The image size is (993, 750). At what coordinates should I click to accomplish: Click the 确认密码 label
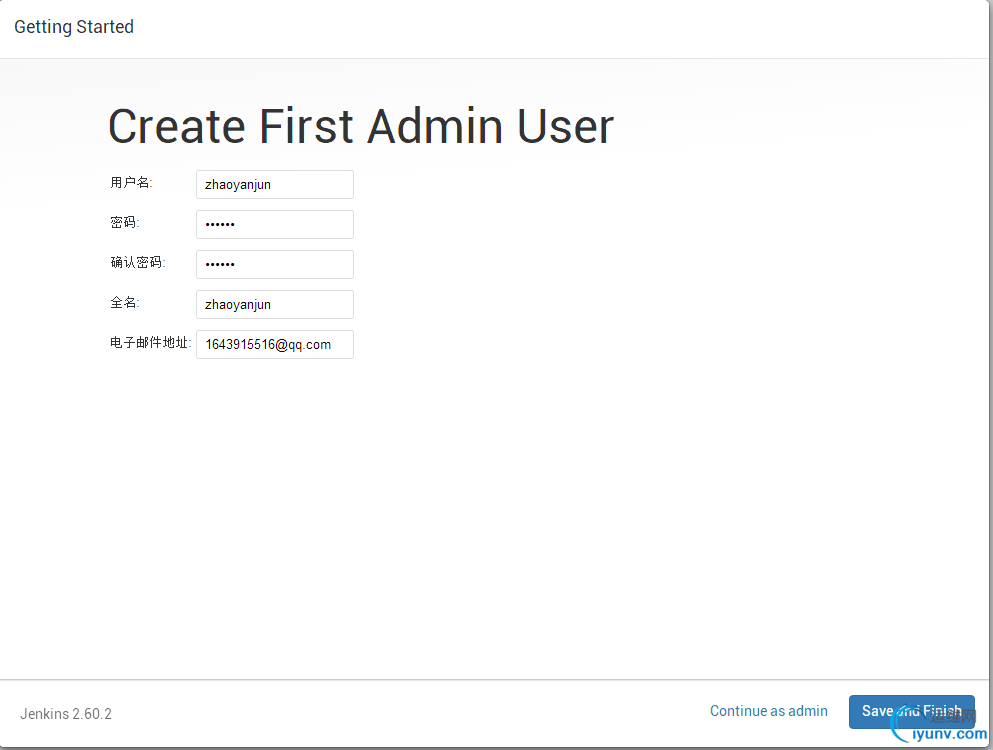tap(137, 262)
